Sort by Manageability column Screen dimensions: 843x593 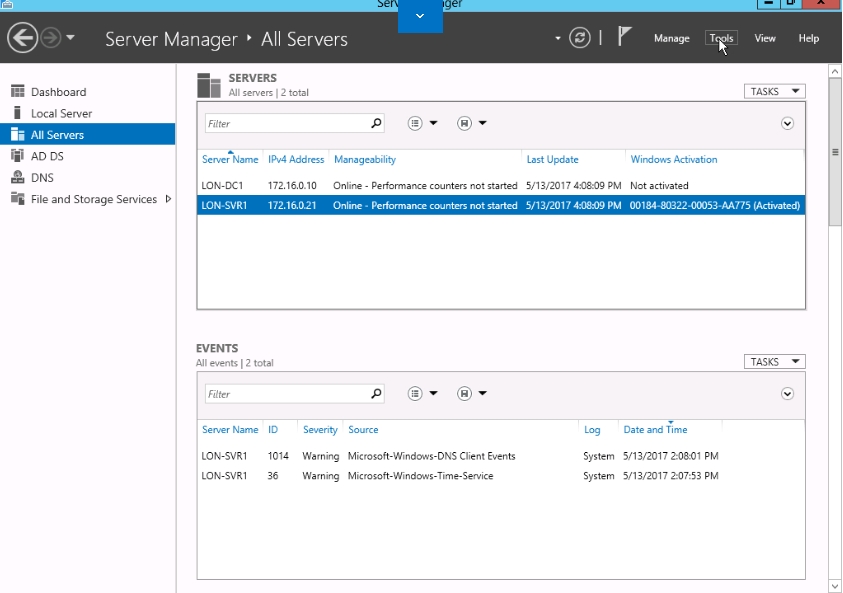(365, 159)
